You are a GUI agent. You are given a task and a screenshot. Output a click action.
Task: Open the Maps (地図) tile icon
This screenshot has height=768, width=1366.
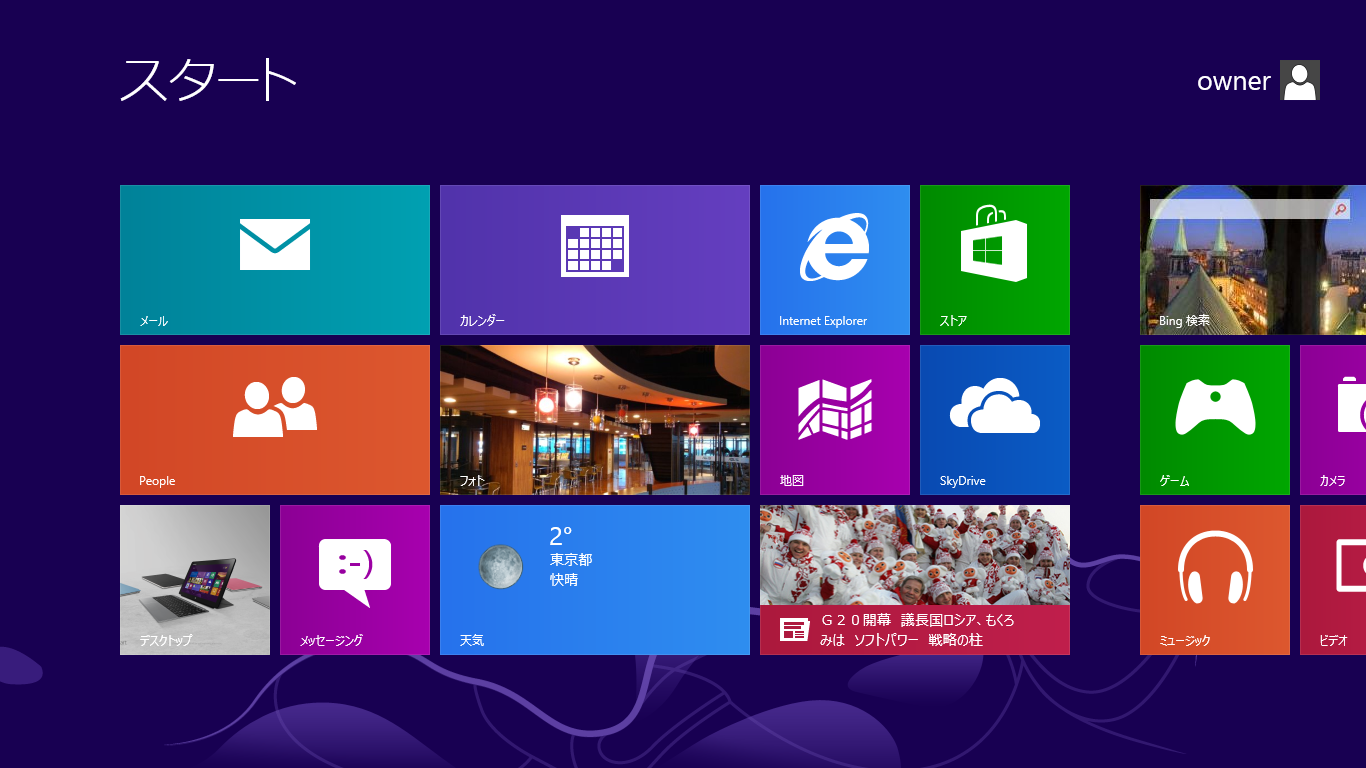(x=835, y=409)
